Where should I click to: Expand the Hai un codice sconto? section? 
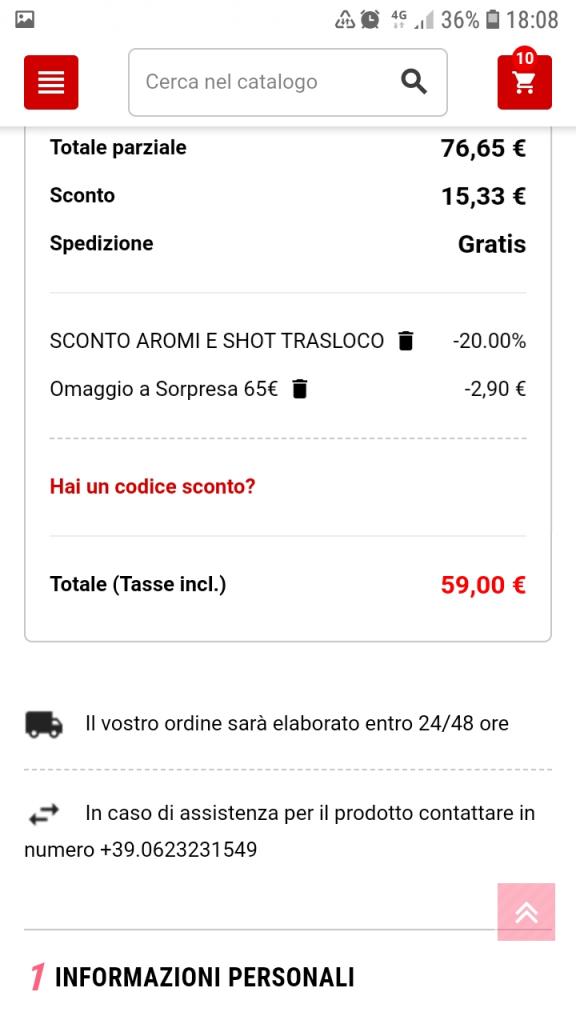pos(152,487)
